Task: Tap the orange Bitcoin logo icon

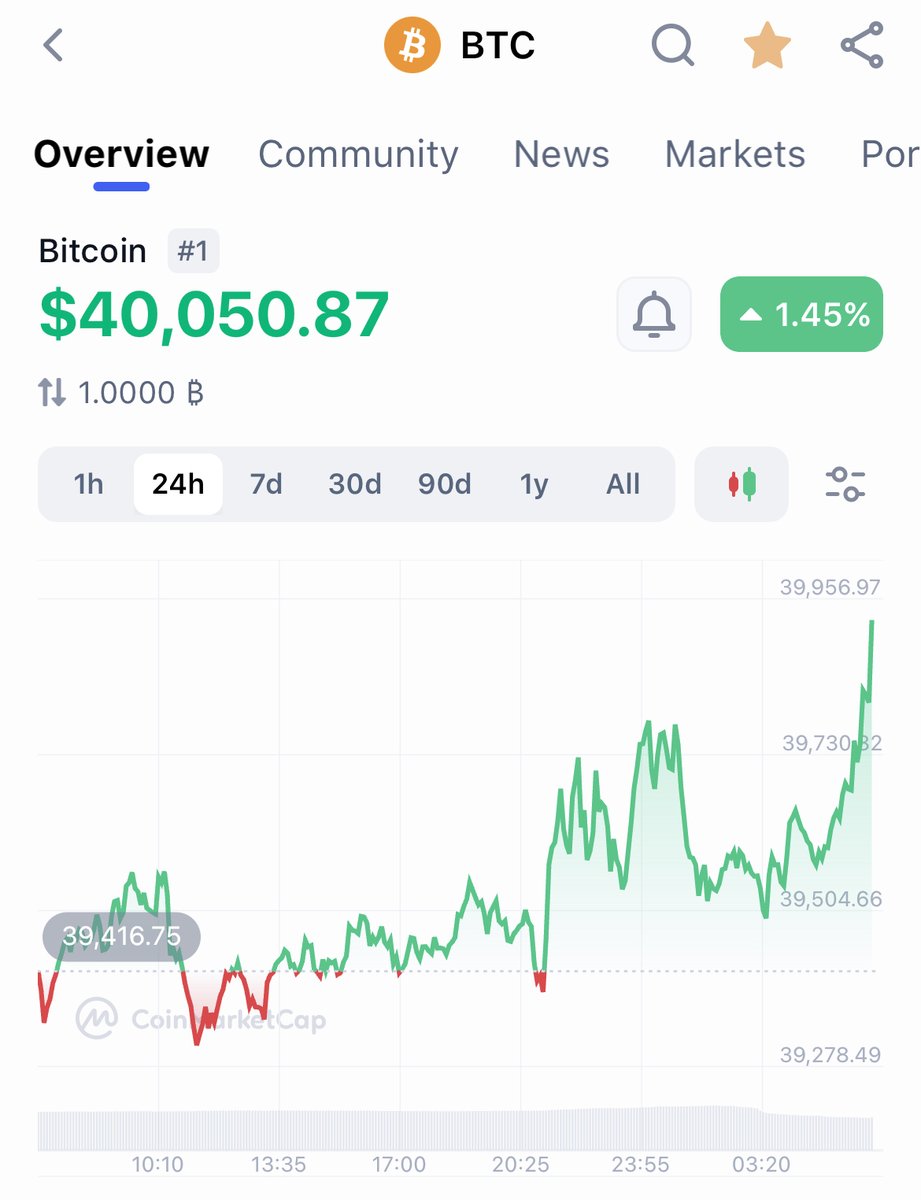Action: pyautogui.click(x=413, y=45)
